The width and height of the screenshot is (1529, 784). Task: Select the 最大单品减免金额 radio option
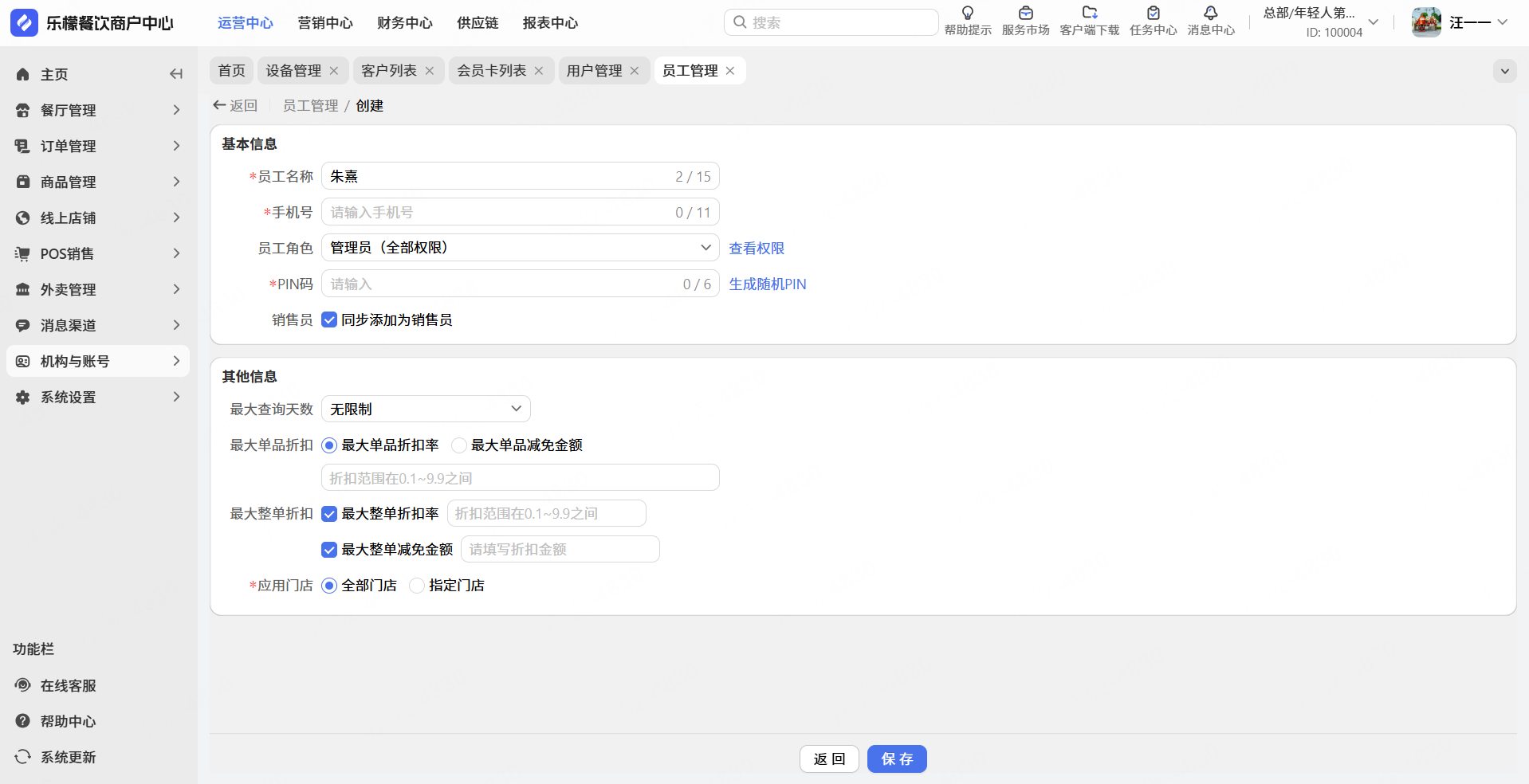pos(459,445)
